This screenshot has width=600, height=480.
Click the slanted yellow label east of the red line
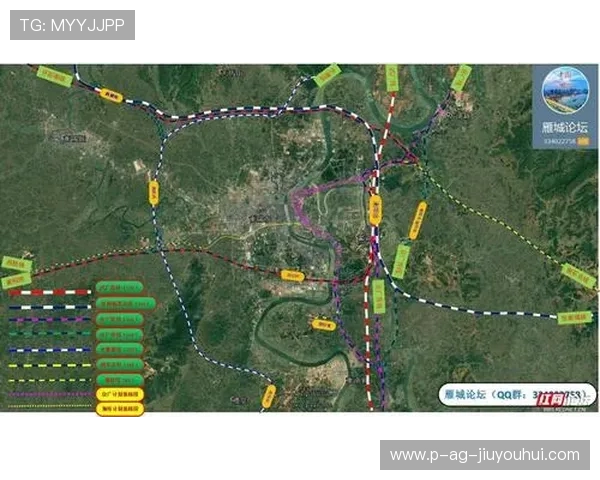pyautogui.click(x=417, y=220)
